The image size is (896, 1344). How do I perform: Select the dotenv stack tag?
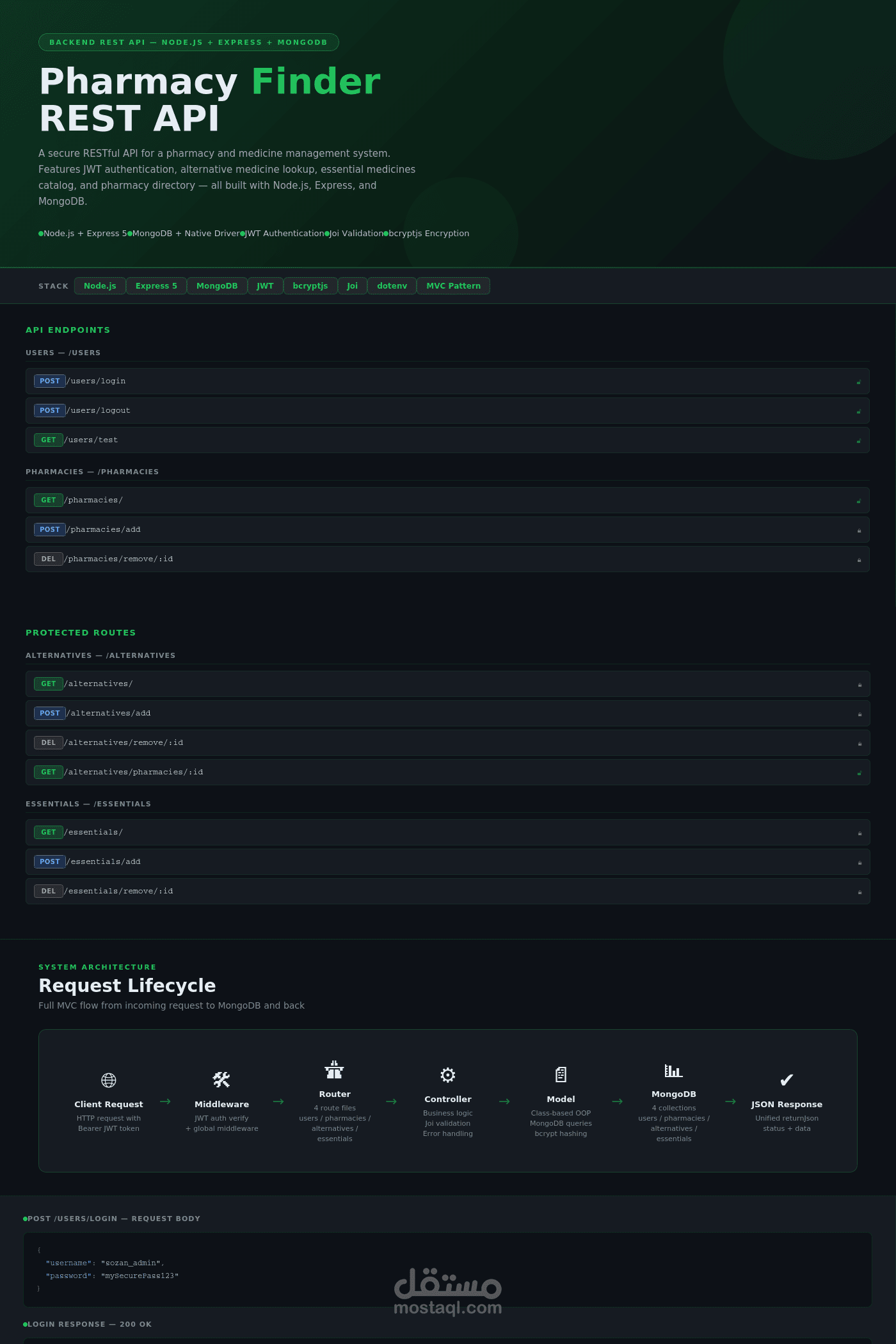click(392, 286)
